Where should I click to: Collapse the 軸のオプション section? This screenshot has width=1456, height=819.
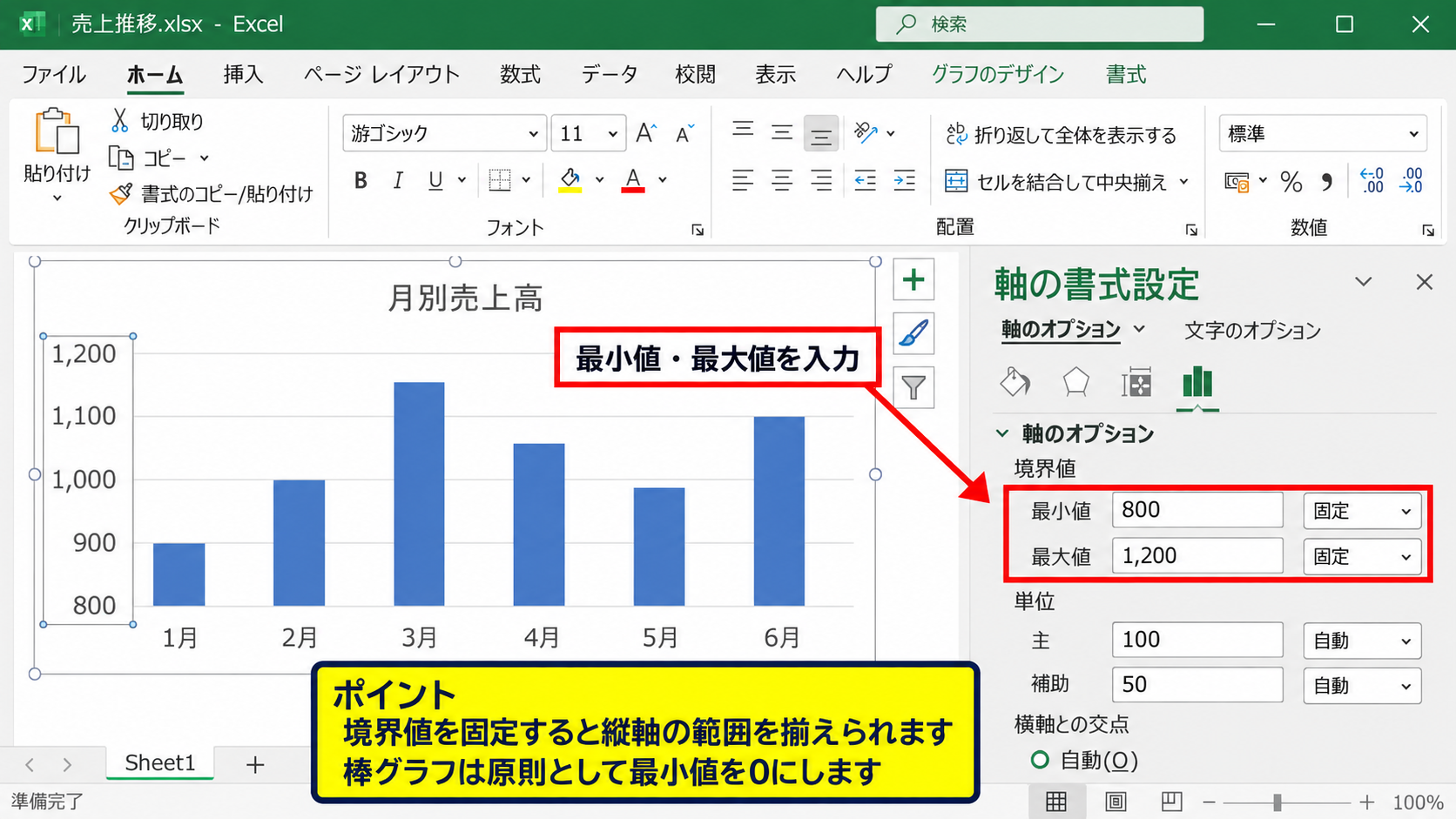pyautogui.click(x=1002, y=433)
